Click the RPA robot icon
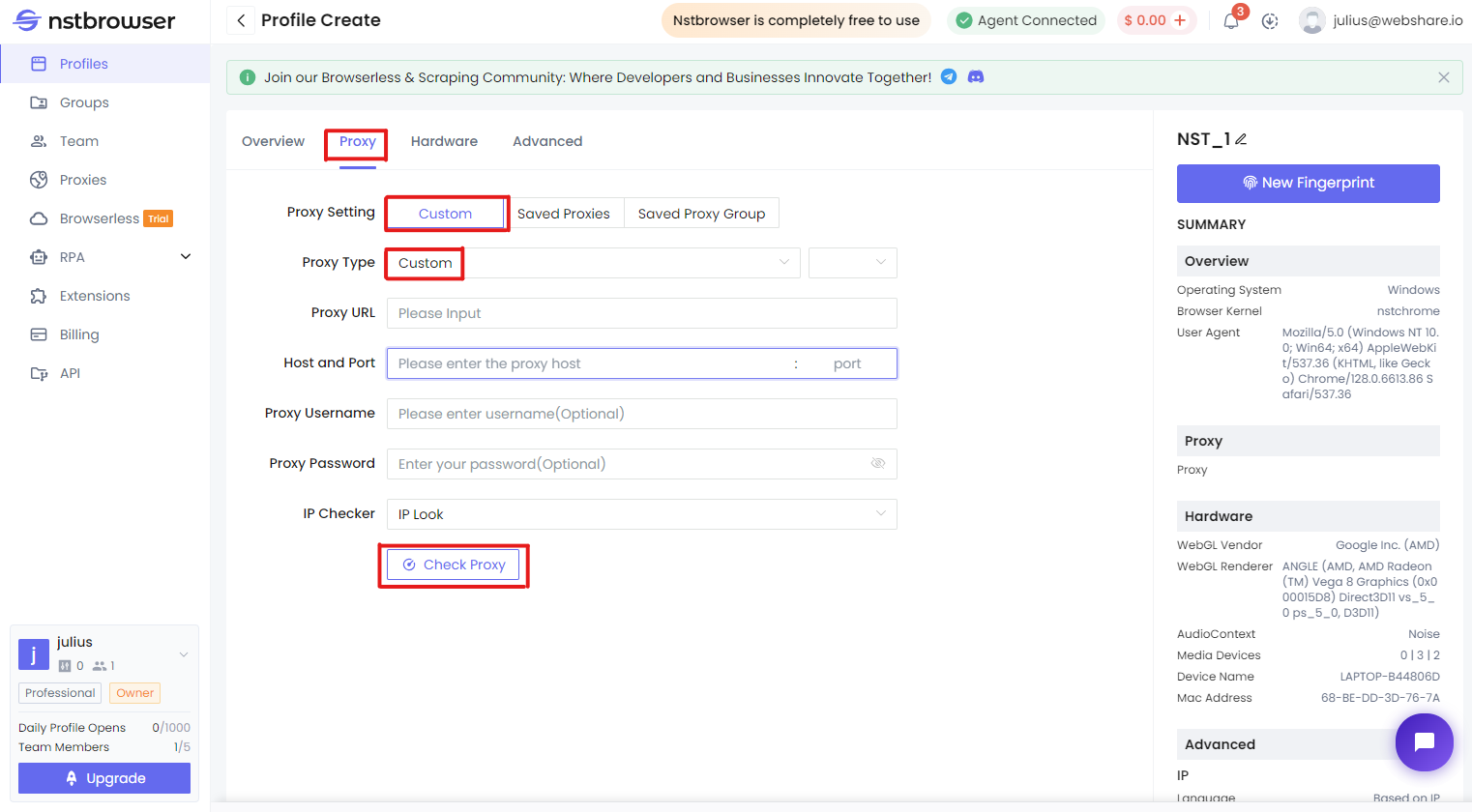This screenshot has width=1472, height=812. pyautogui.click(x=39, y=257)
